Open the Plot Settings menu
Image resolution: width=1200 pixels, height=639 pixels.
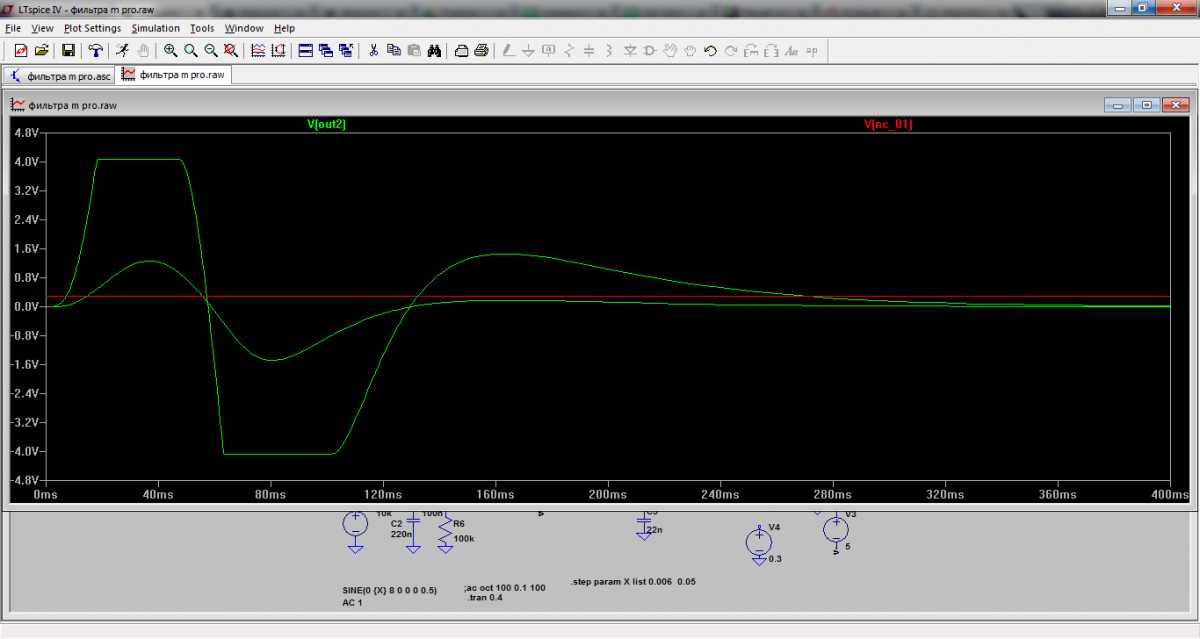[92, 29]
